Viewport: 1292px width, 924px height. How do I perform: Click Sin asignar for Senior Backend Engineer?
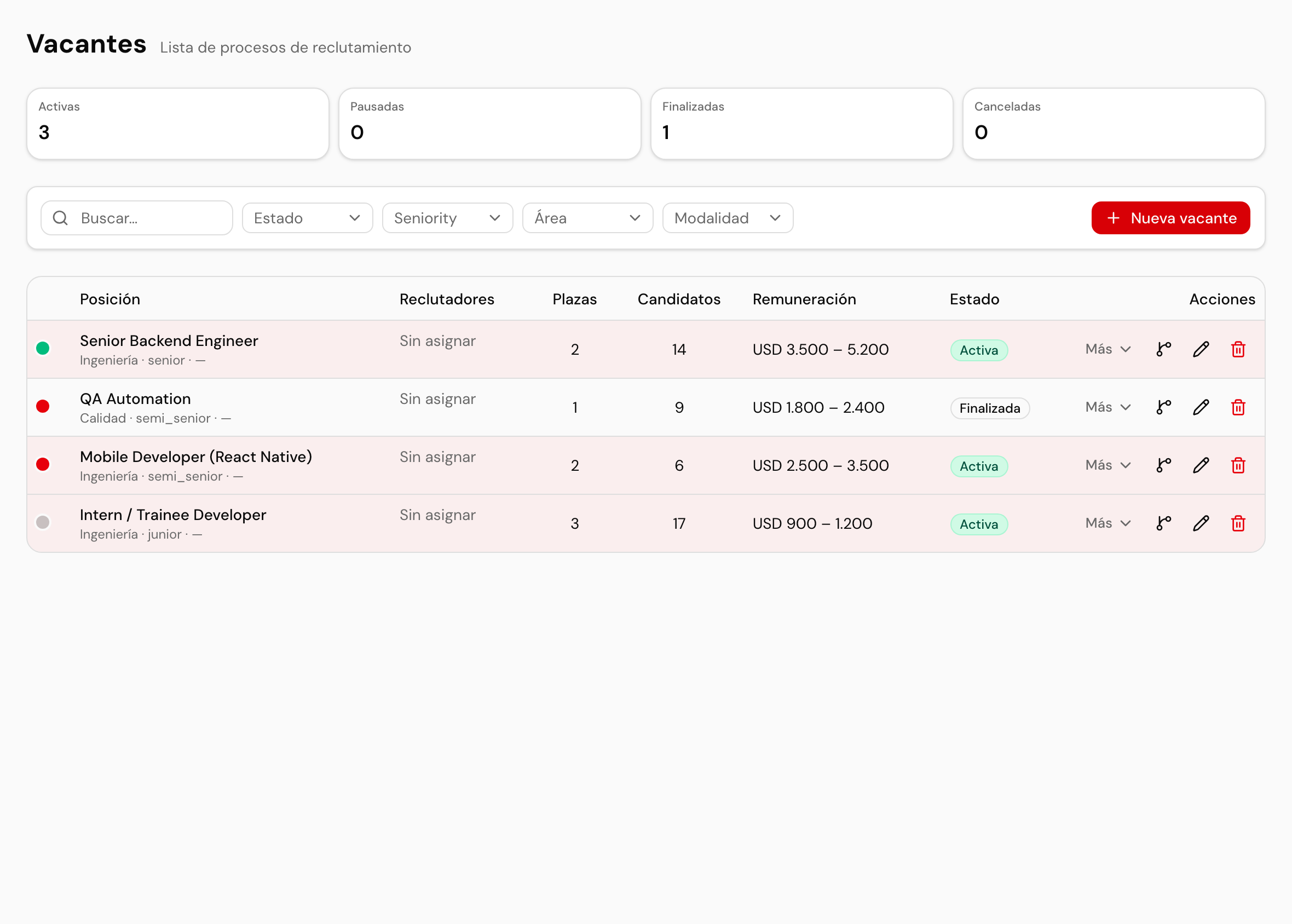pyautogui.click(x=437, y=341)
